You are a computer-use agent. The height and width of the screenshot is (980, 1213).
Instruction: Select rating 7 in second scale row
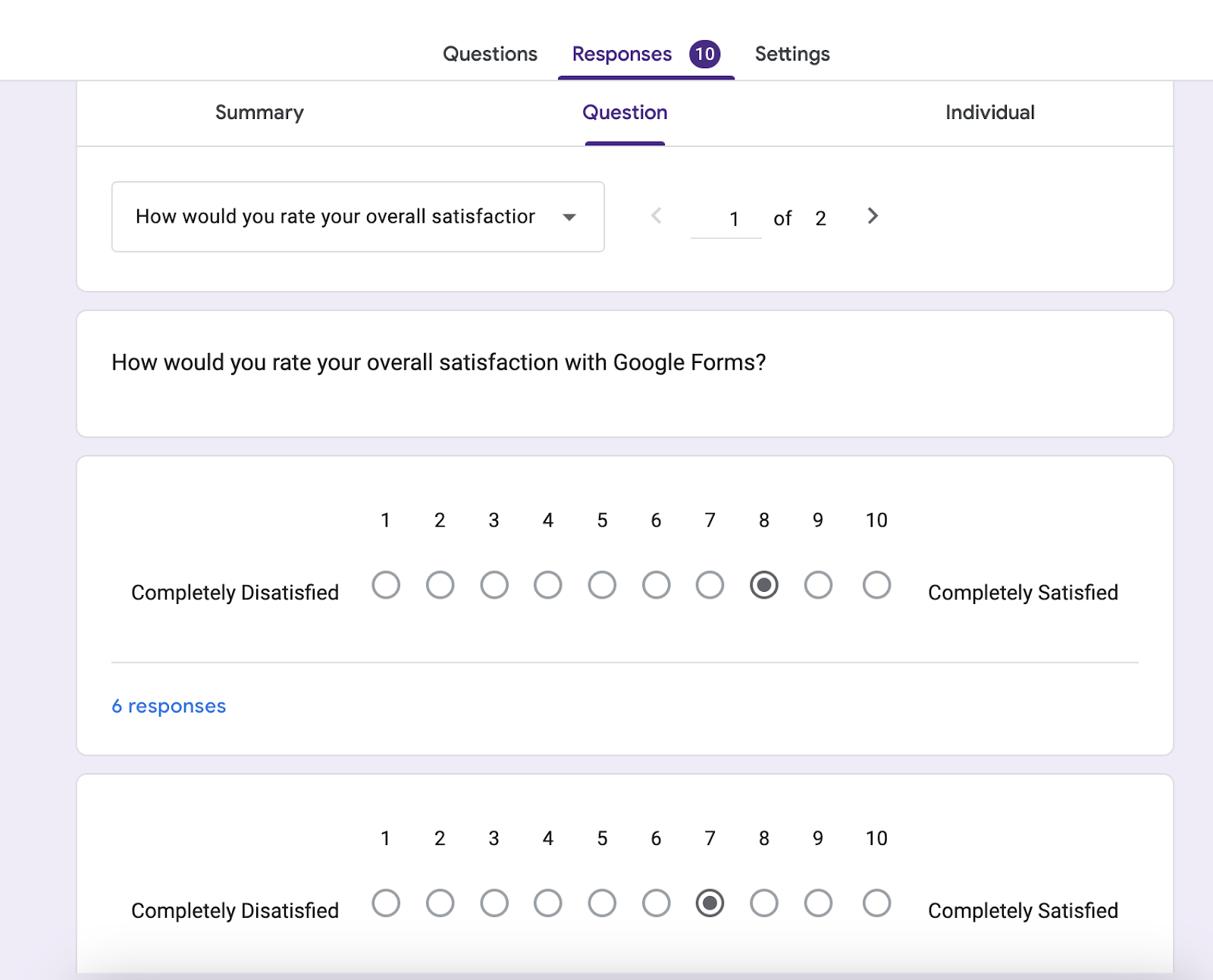(x=710, y=903)
